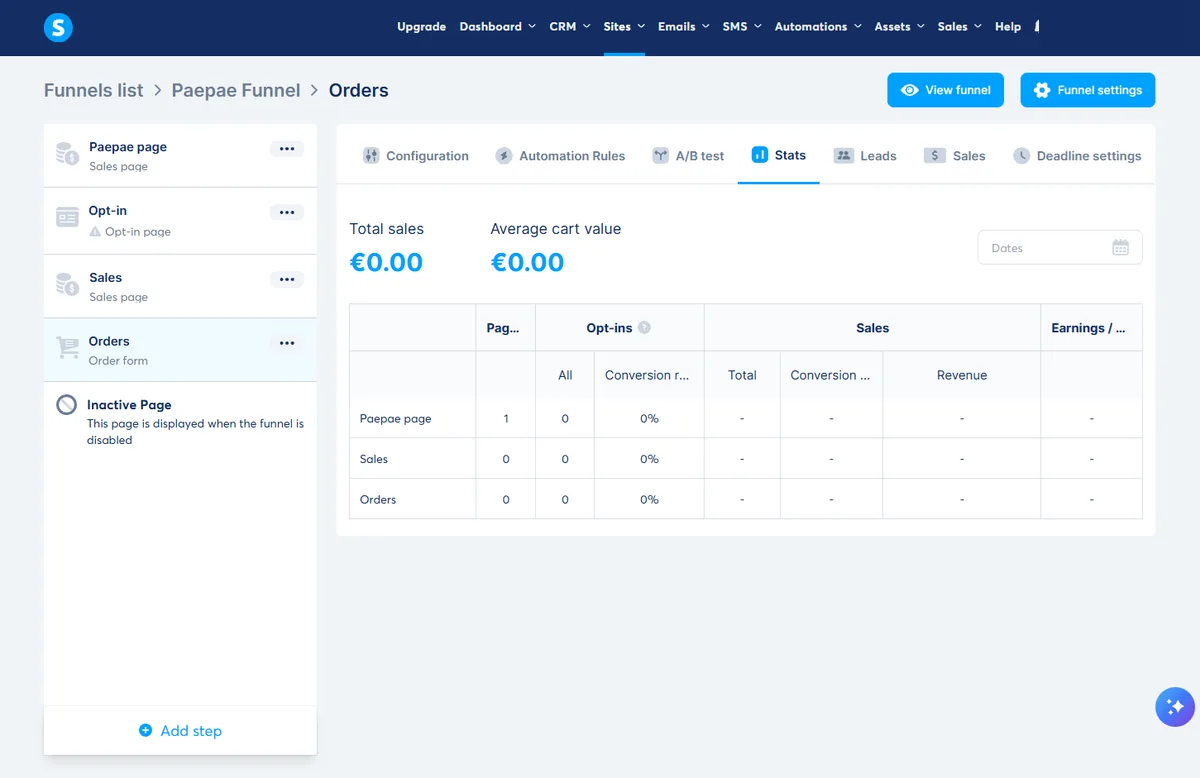The width and height of the screenshot is (1200, 778).
Task: Click the Opt-in step page icon
Action: (67, 218)
